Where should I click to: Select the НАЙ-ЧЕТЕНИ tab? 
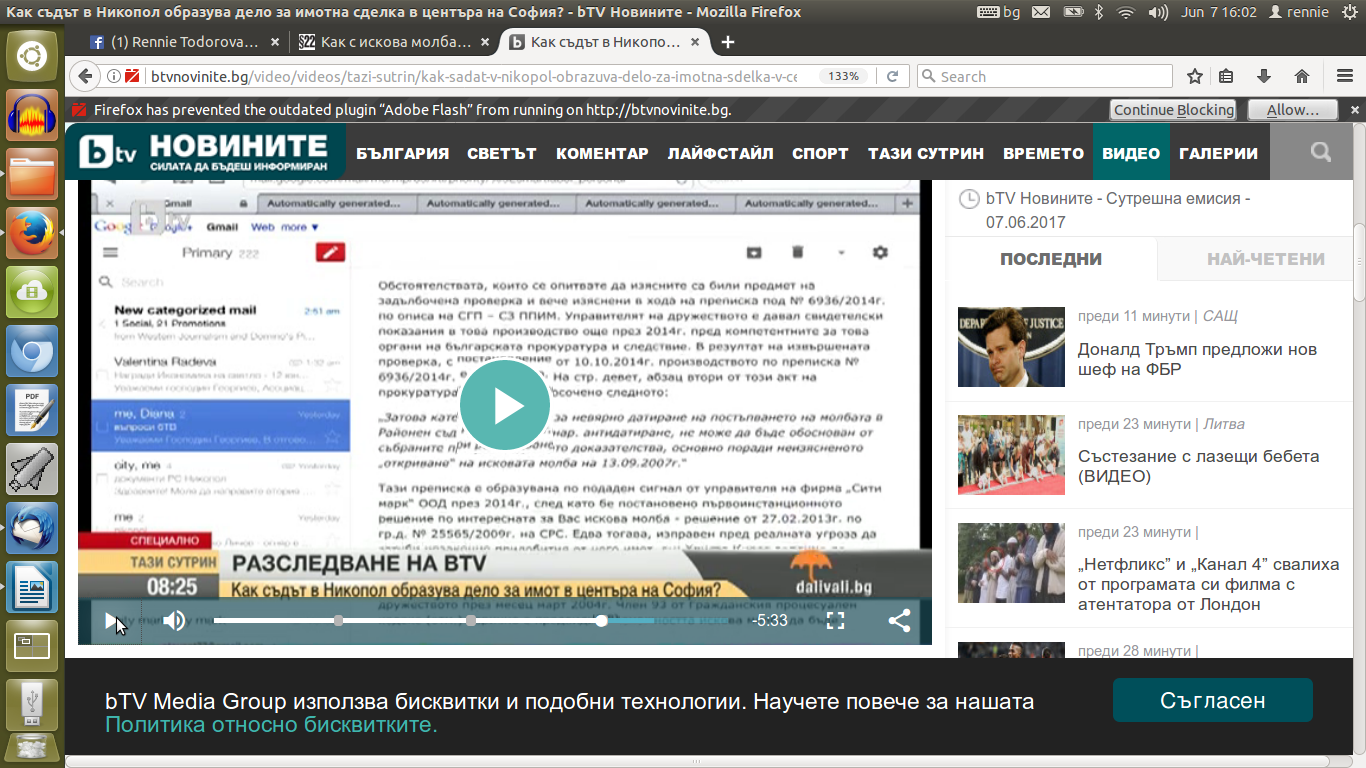[1265, 259]
